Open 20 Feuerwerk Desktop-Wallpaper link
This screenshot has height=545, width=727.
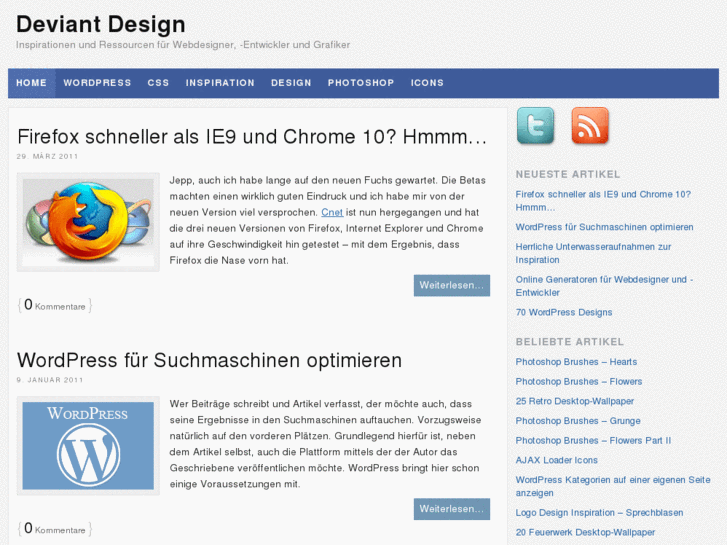pos(586,532)
